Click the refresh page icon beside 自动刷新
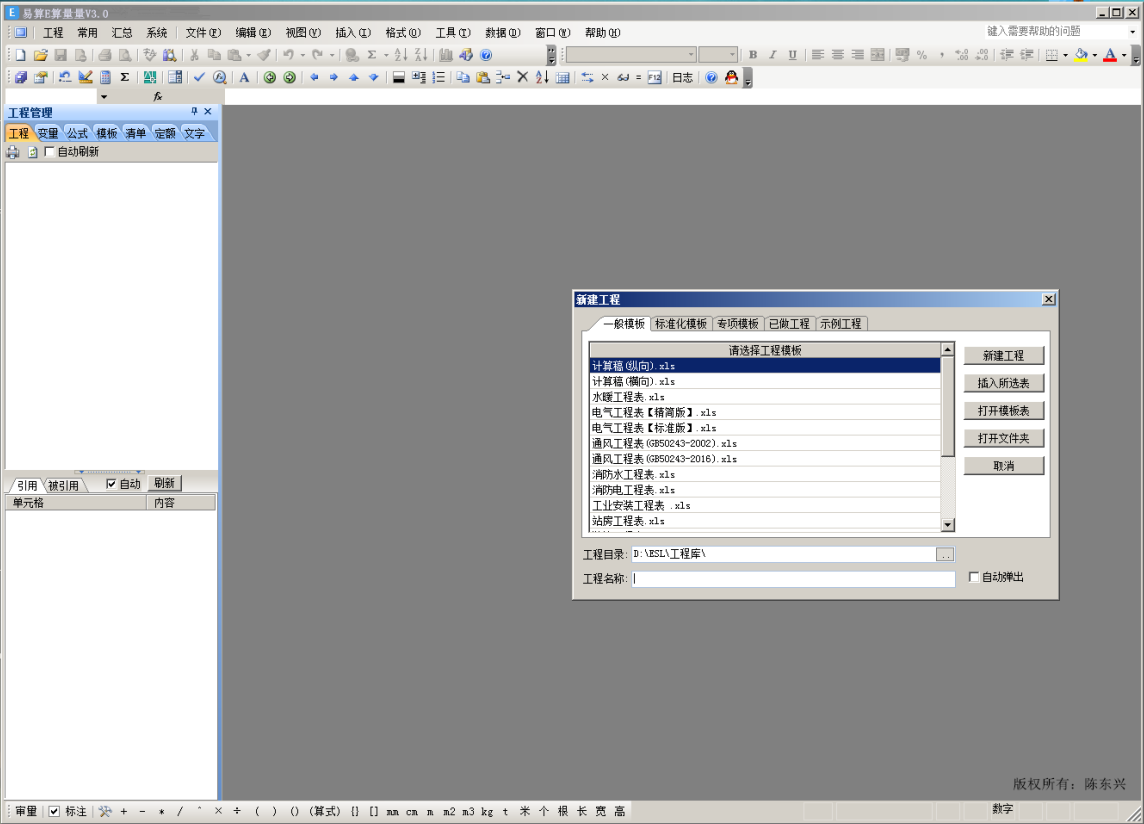 (32, 152)
